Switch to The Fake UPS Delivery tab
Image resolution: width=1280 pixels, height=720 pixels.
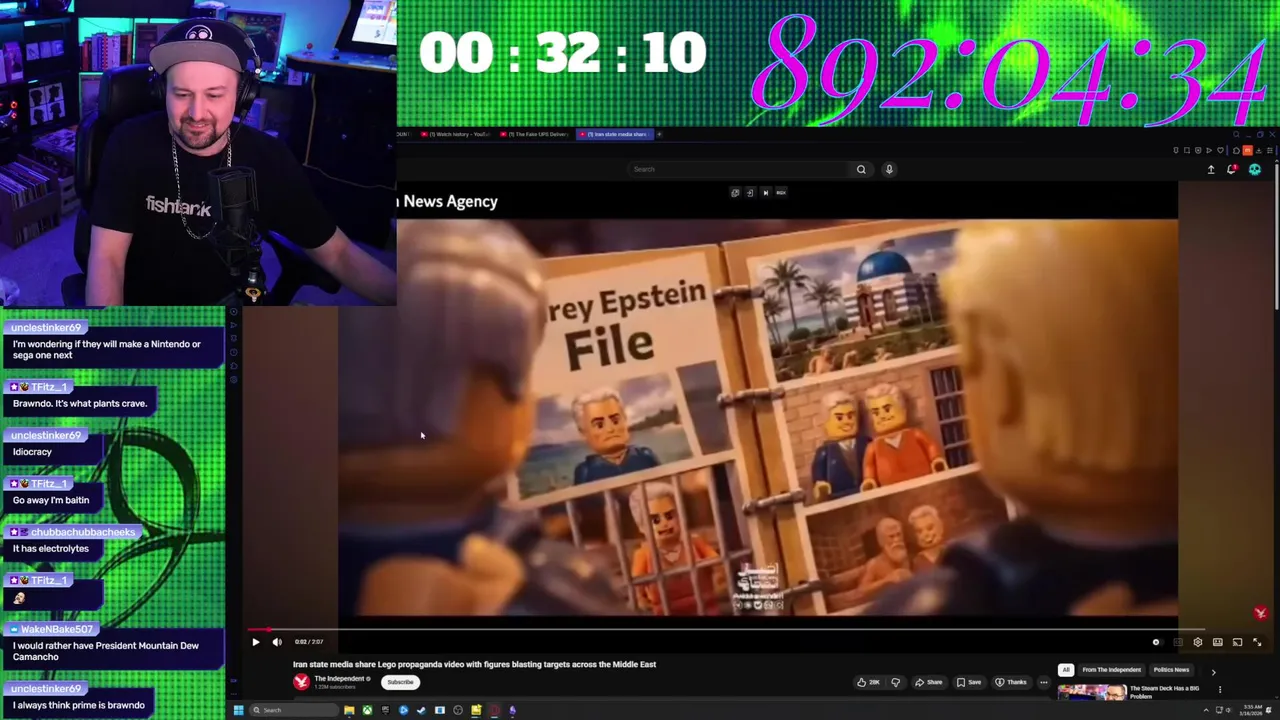(534, 134)
